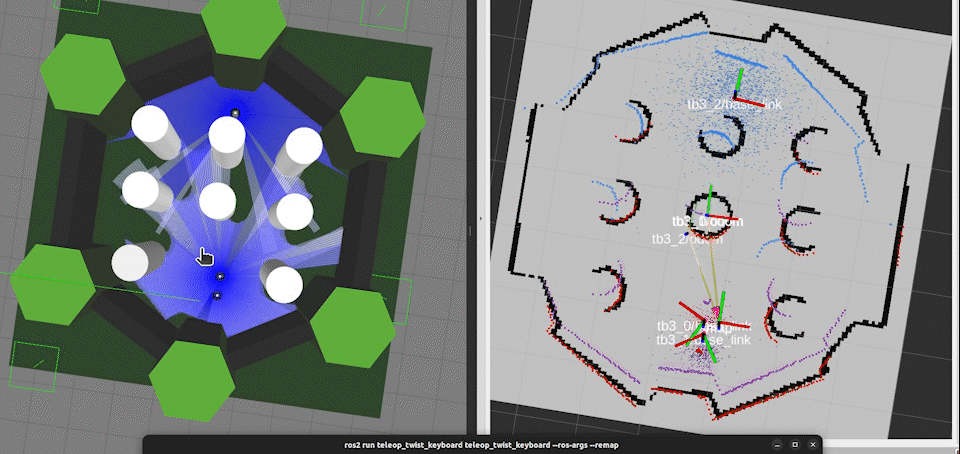Select the robot at the top of the arena
Viewport: 960px width, 454px height.
235,113
